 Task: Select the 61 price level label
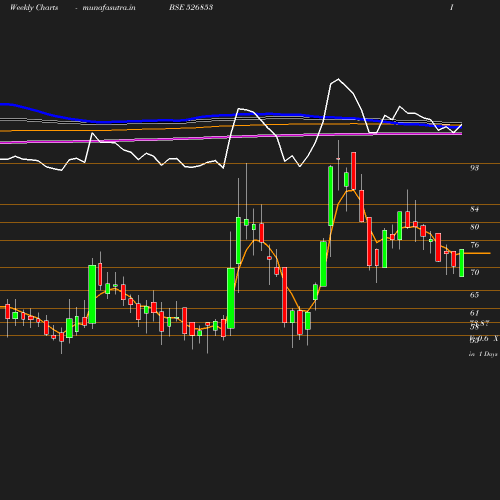tap(474, 313)
